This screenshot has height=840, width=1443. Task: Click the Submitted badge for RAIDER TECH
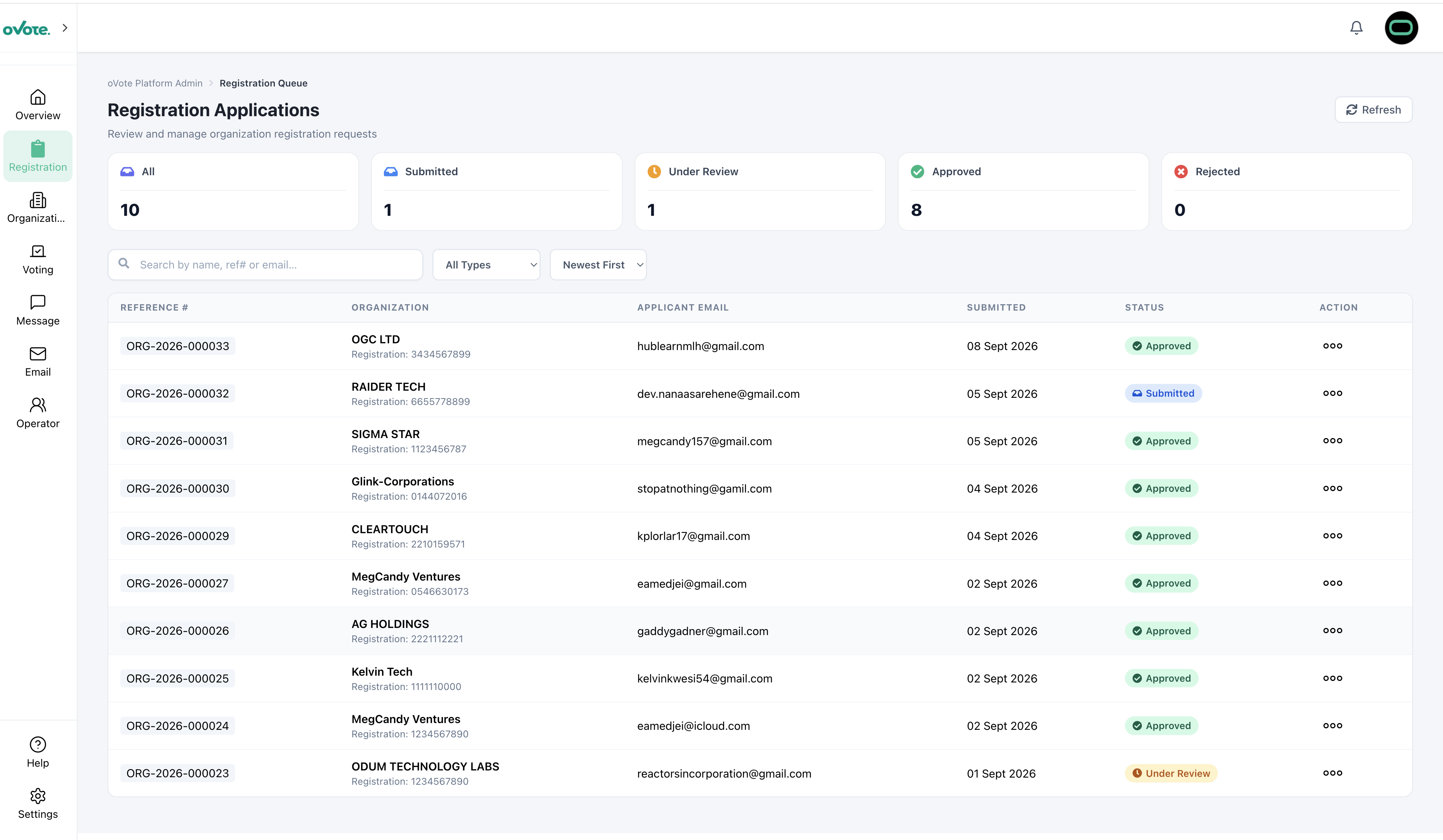coord(1163,393)
